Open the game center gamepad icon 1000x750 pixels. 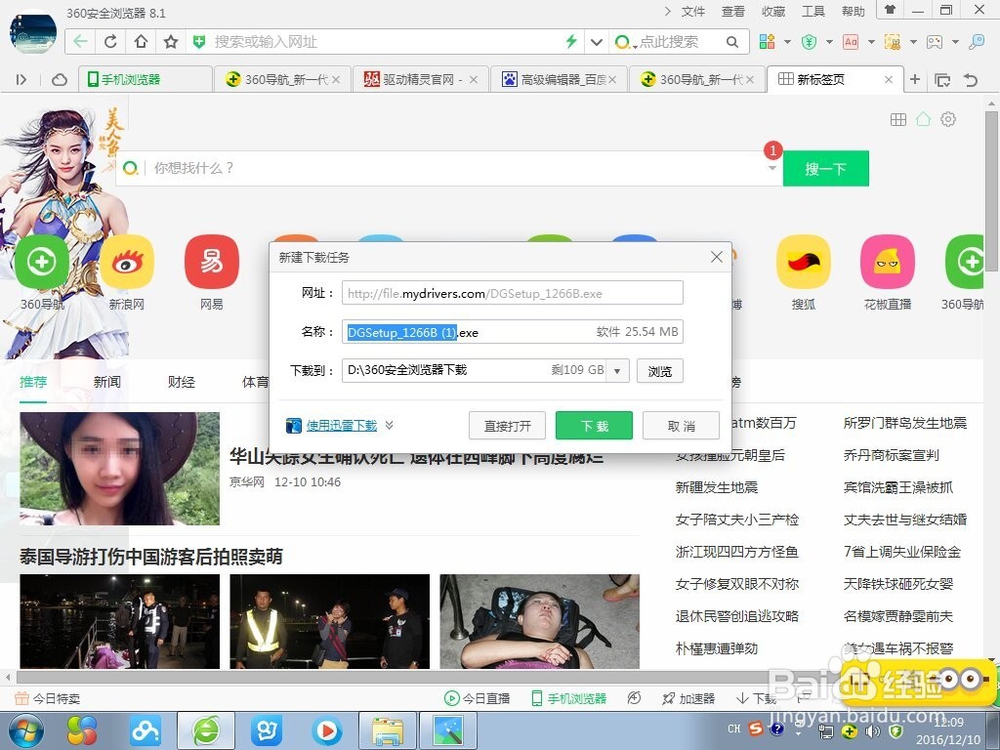pos(934,41)
